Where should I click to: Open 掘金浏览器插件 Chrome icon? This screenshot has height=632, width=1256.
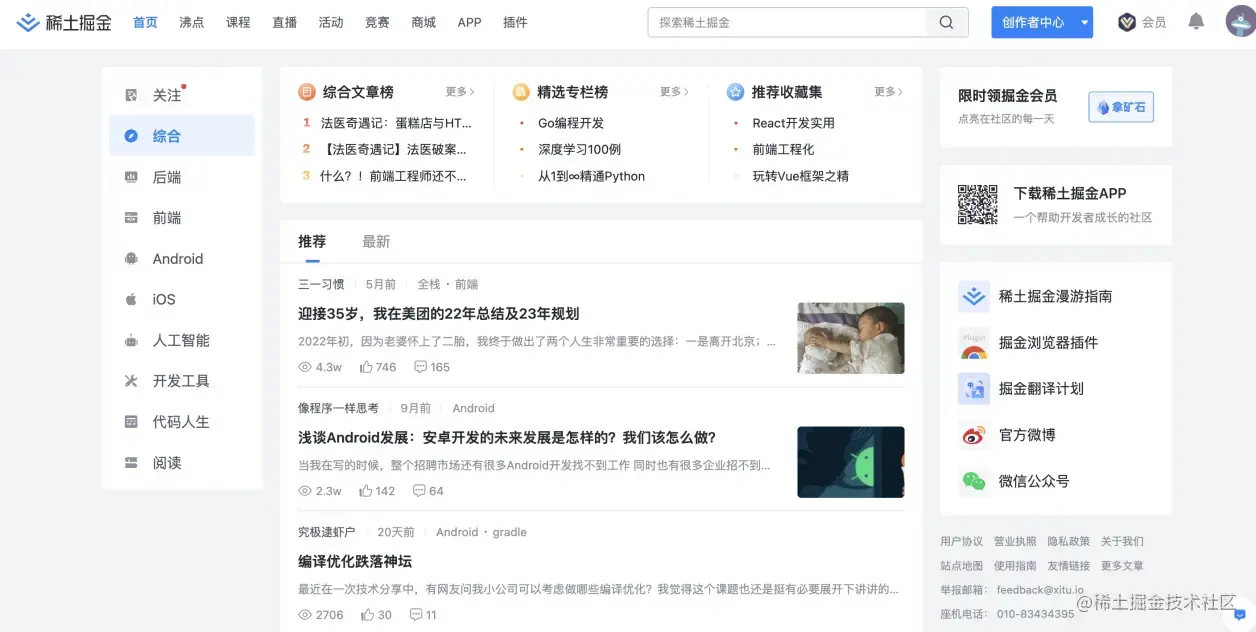click(x=974, y=343)
